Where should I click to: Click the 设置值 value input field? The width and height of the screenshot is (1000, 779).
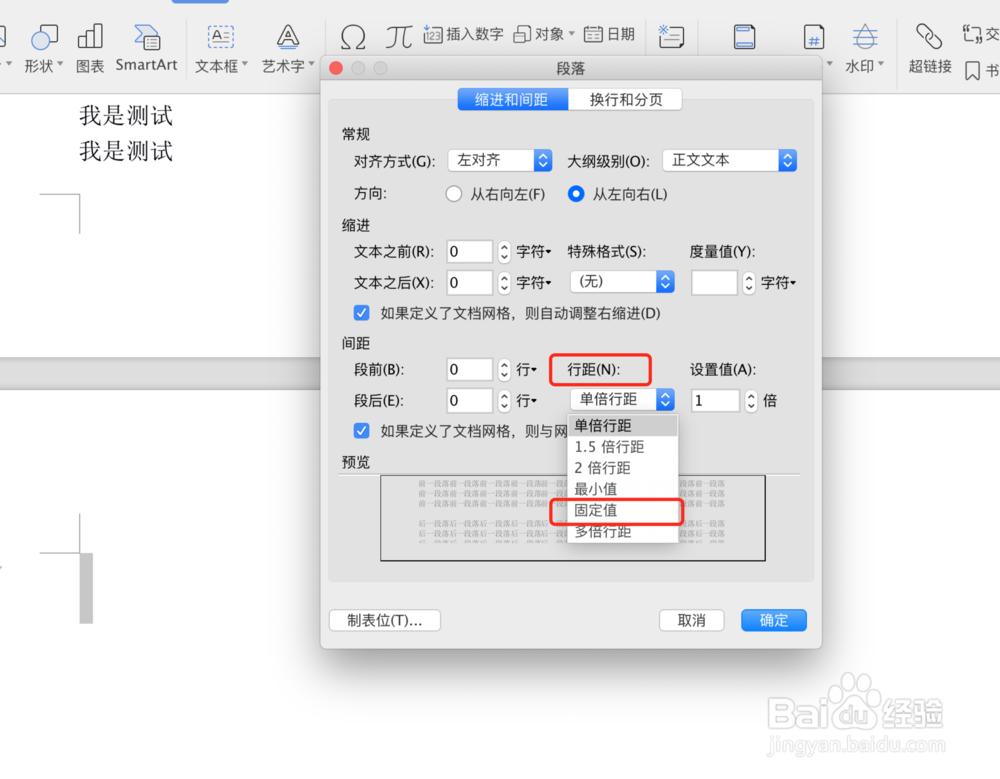[x=714, y=400]
